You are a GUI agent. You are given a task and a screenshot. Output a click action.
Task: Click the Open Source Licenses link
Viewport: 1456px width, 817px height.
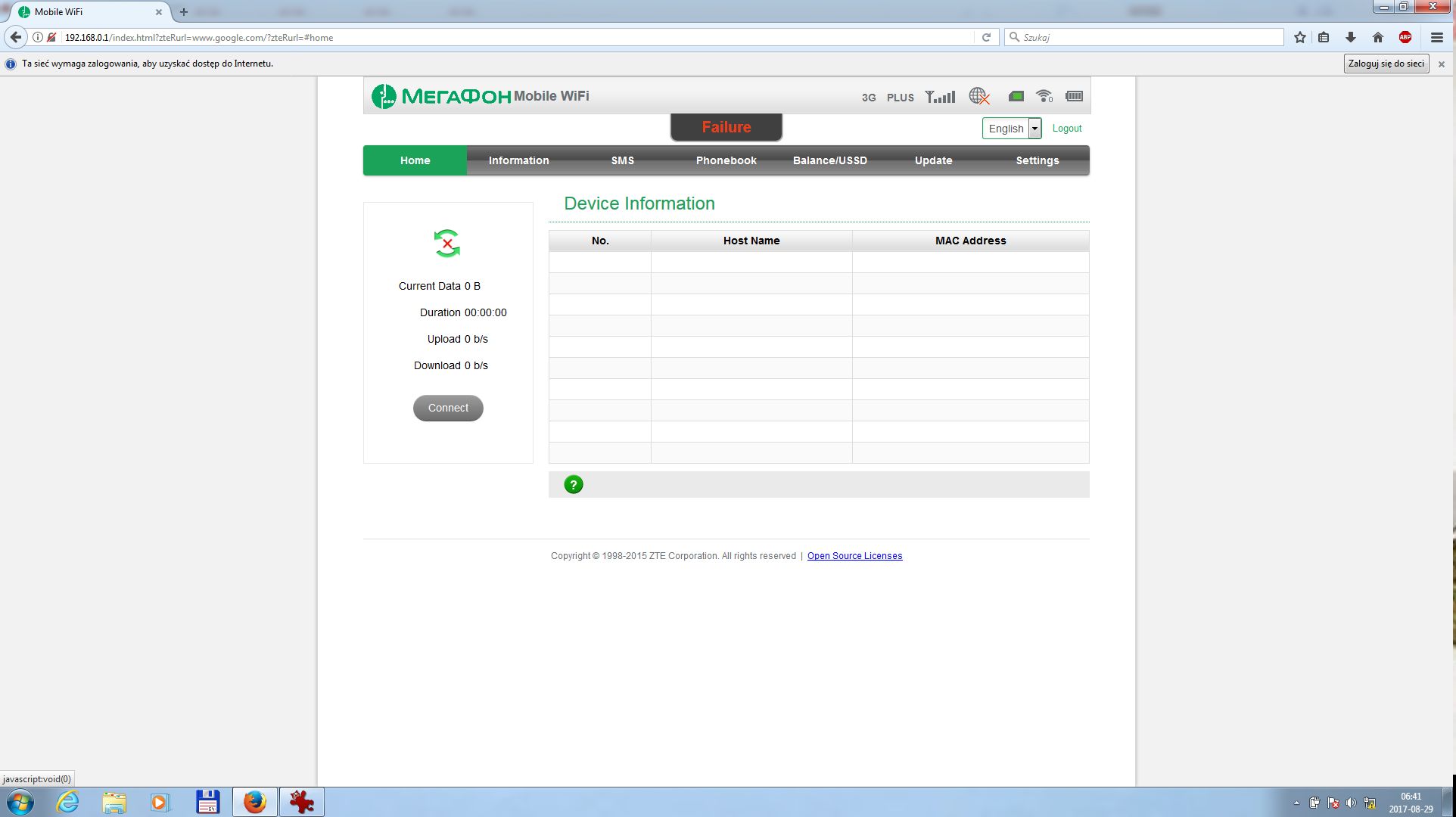pos(855,555)
